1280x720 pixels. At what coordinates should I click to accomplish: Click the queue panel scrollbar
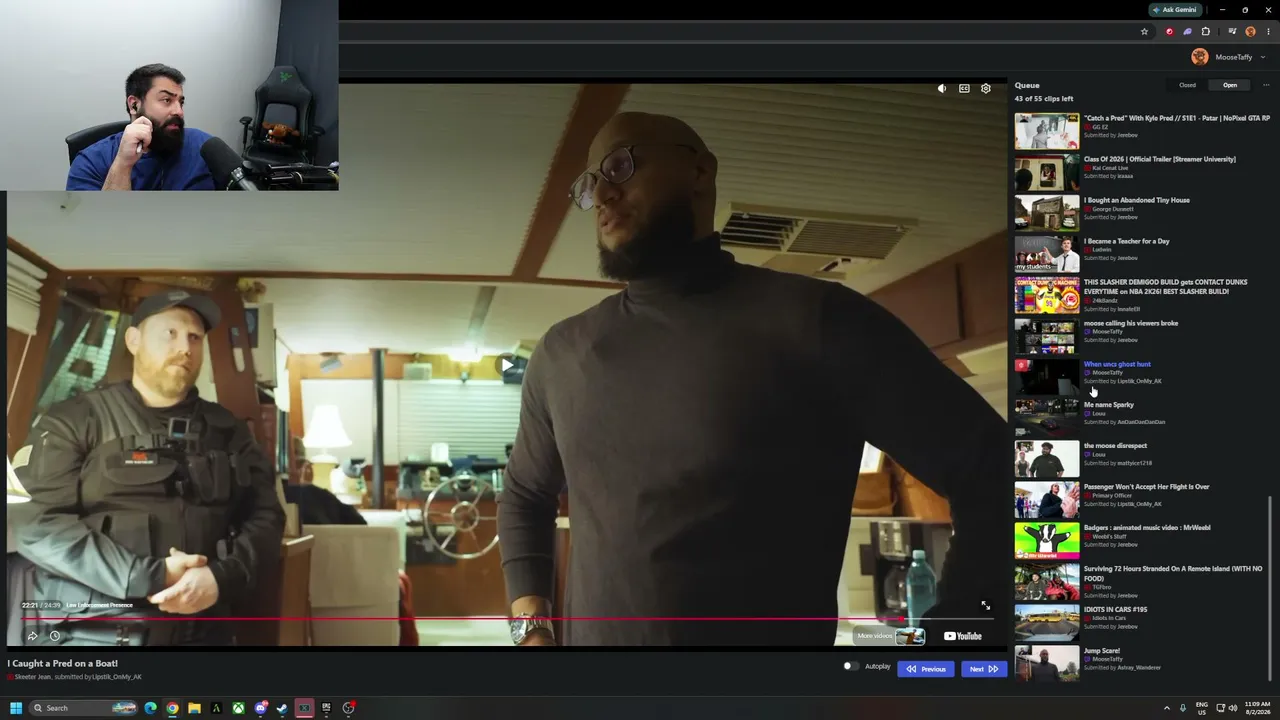[x=1272, y=590]
